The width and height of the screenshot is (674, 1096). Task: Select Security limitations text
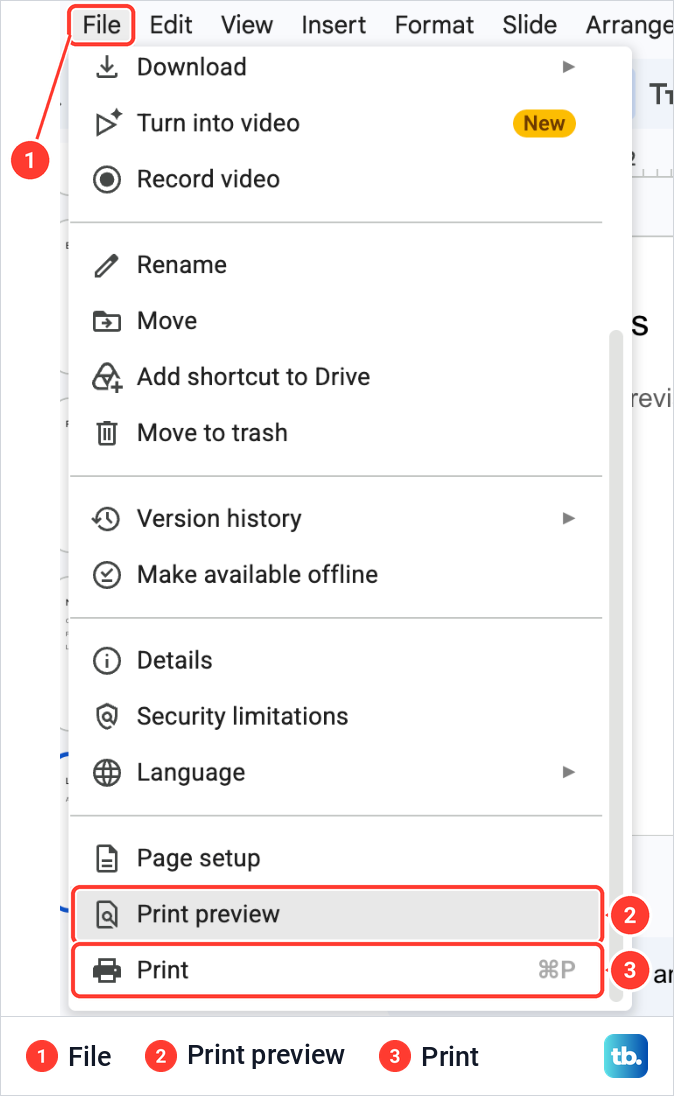243,716
